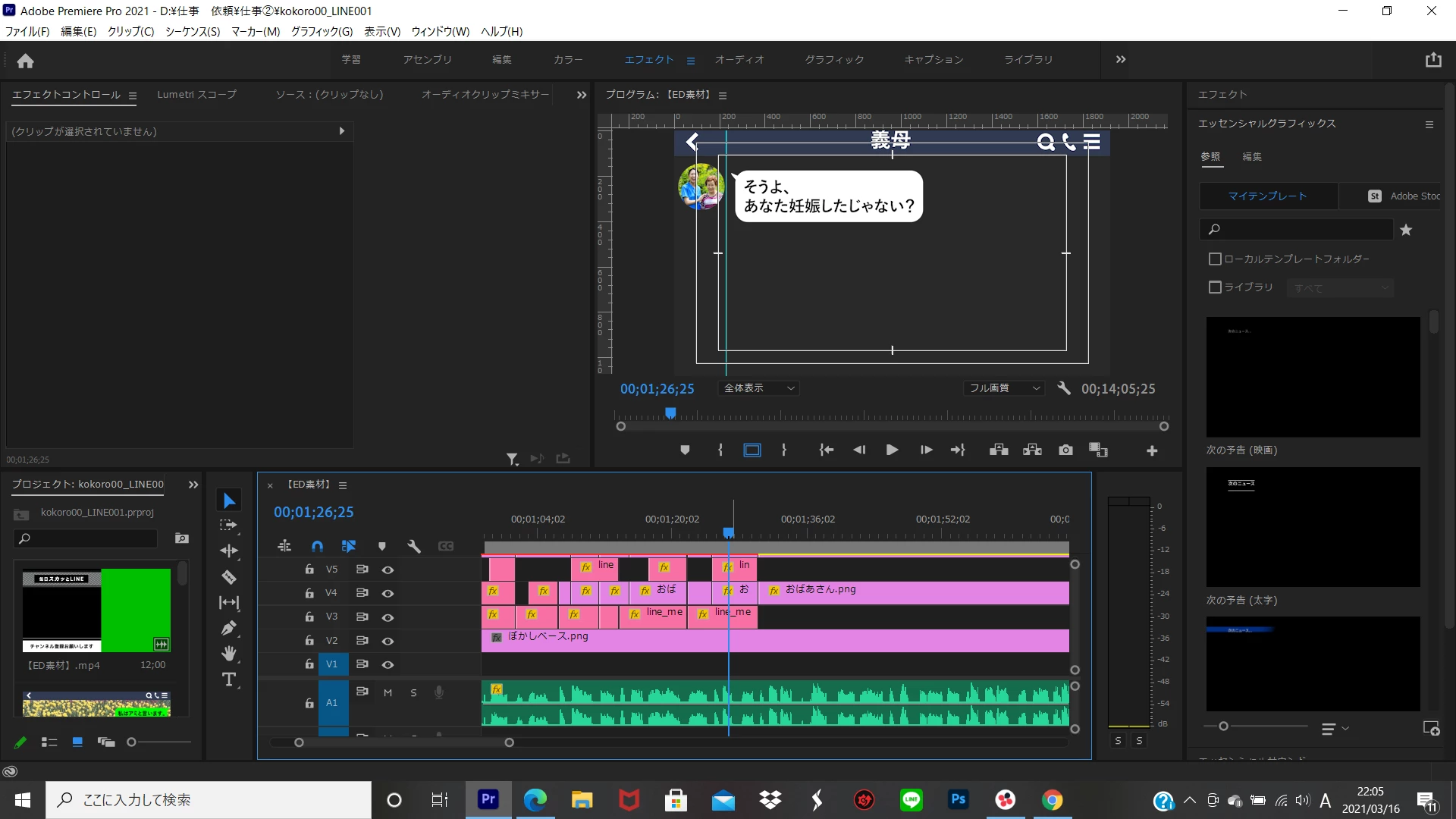Open the Sequence menu in menu bar
1456x819 pixels.
(193, 31)
